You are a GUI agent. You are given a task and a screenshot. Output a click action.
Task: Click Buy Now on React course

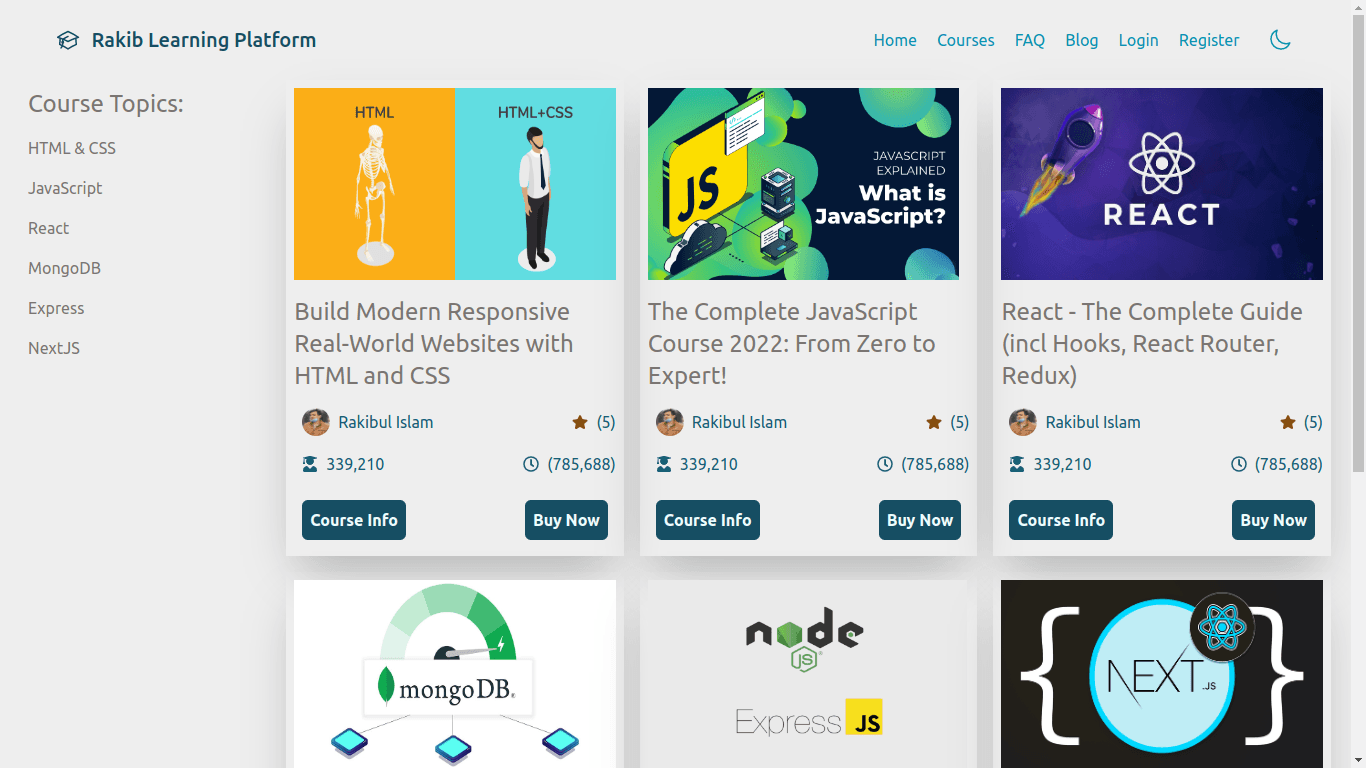click(1274, 520)
